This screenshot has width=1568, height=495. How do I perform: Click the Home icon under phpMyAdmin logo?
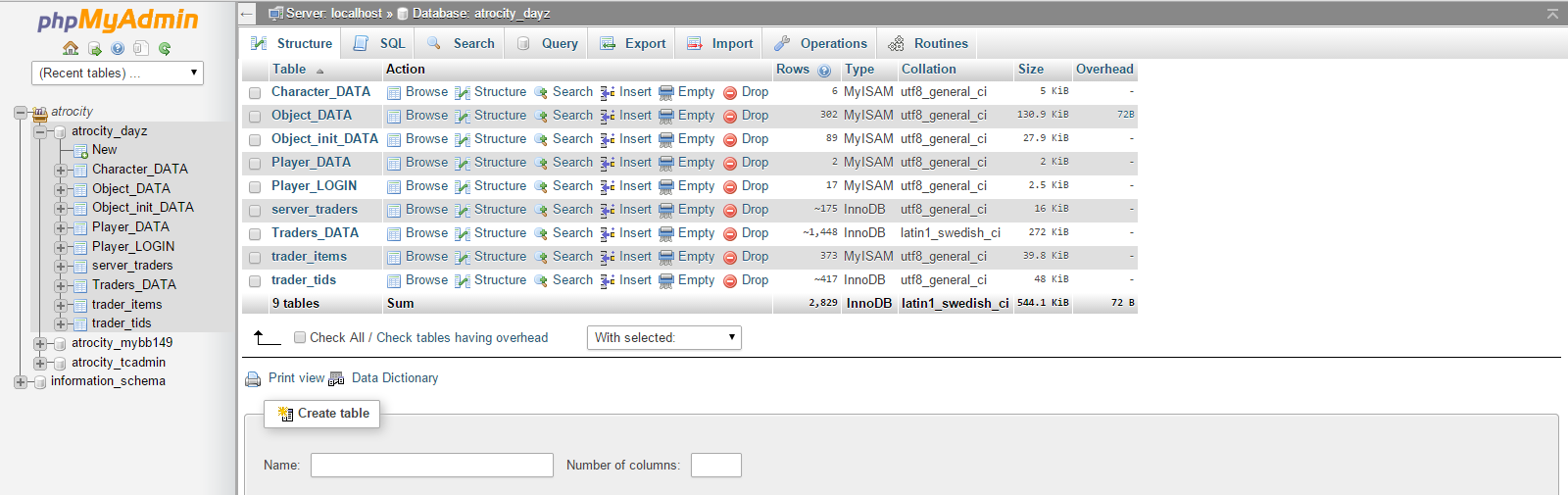[x=71, y=48]
